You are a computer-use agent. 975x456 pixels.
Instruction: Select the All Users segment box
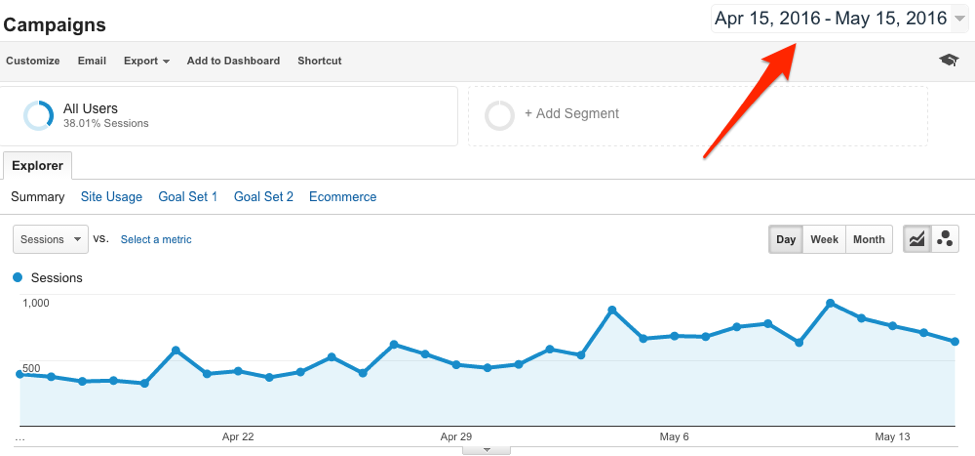coord(229,116)
